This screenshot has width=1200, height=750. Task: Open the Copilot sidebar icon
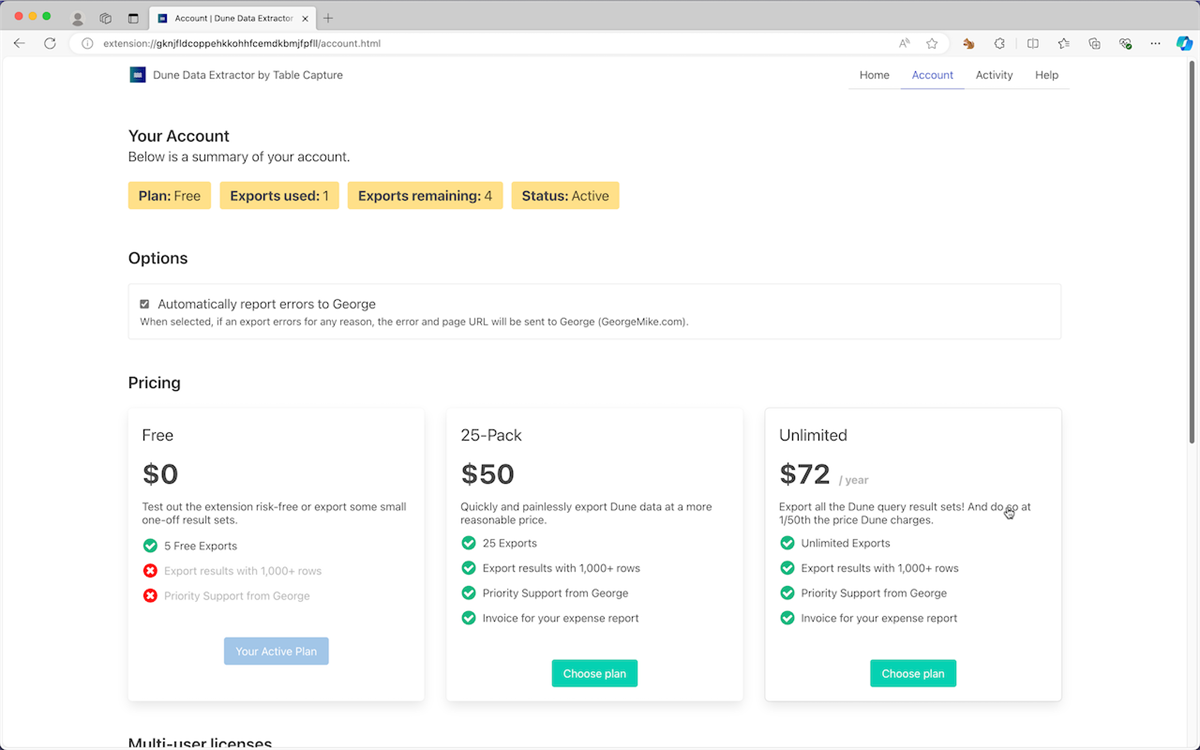tap(1184, 43)
